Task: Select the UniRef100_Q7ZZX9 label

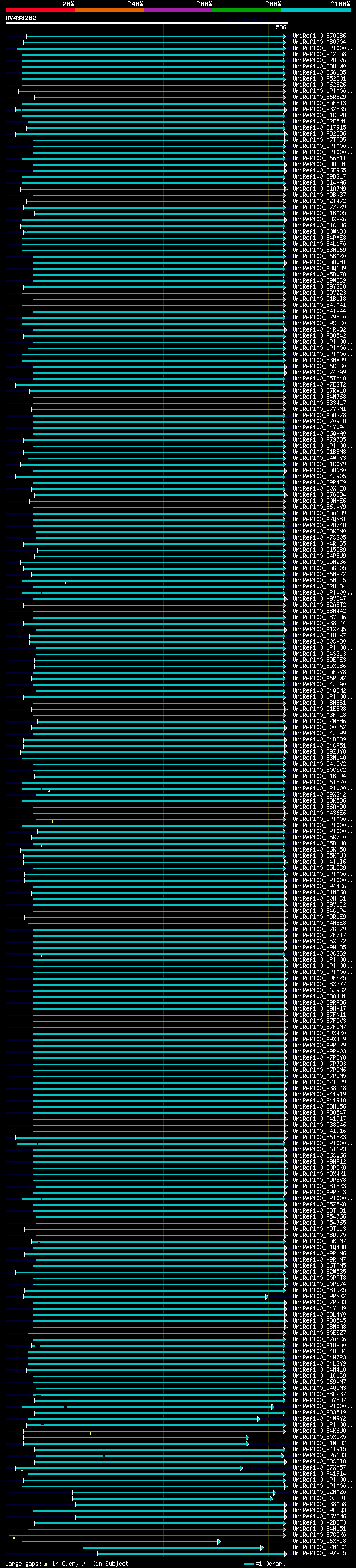Action: [319, 207]
